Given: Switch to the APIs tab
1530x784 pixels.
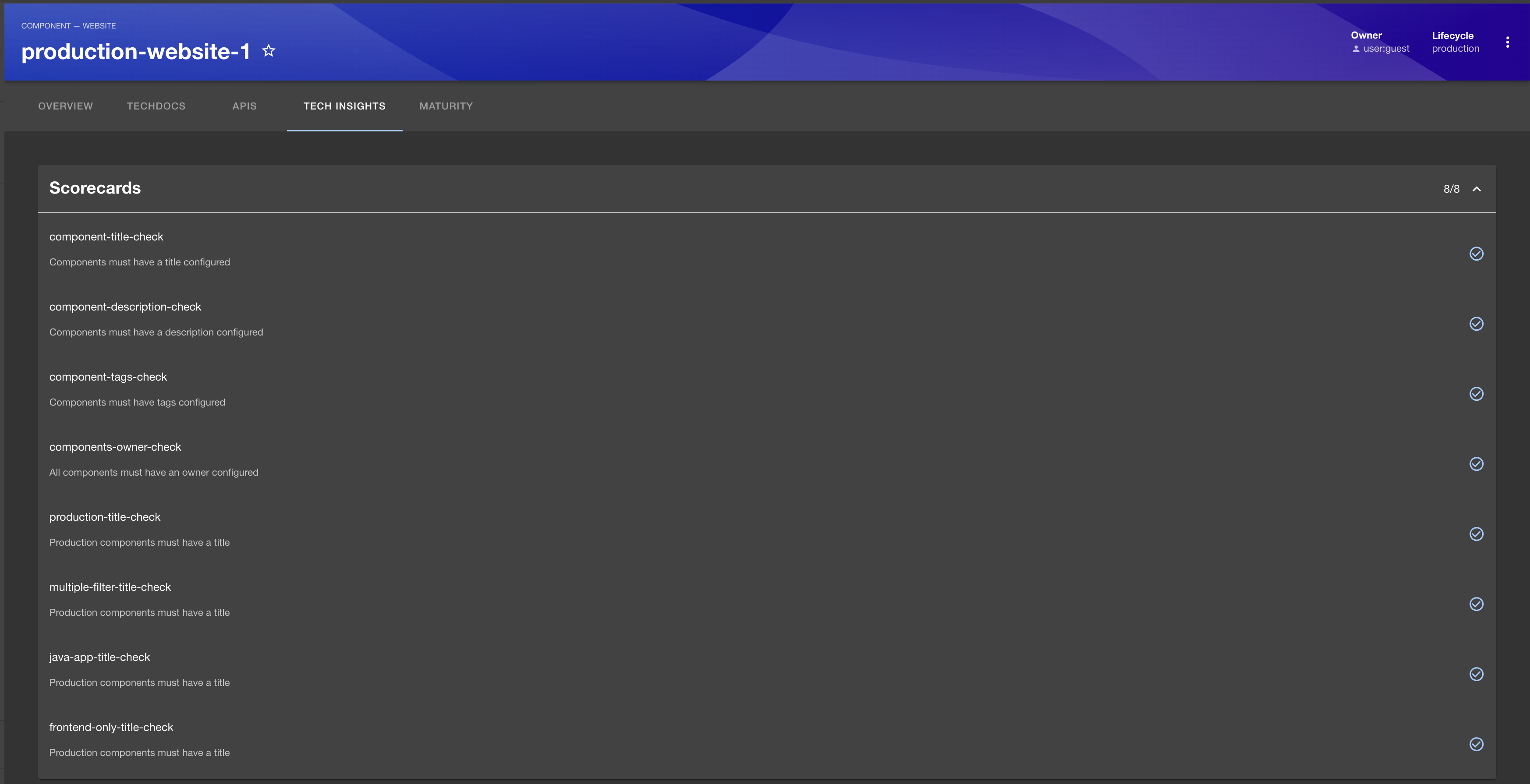Looking at the screenshot, I should 244,106.
